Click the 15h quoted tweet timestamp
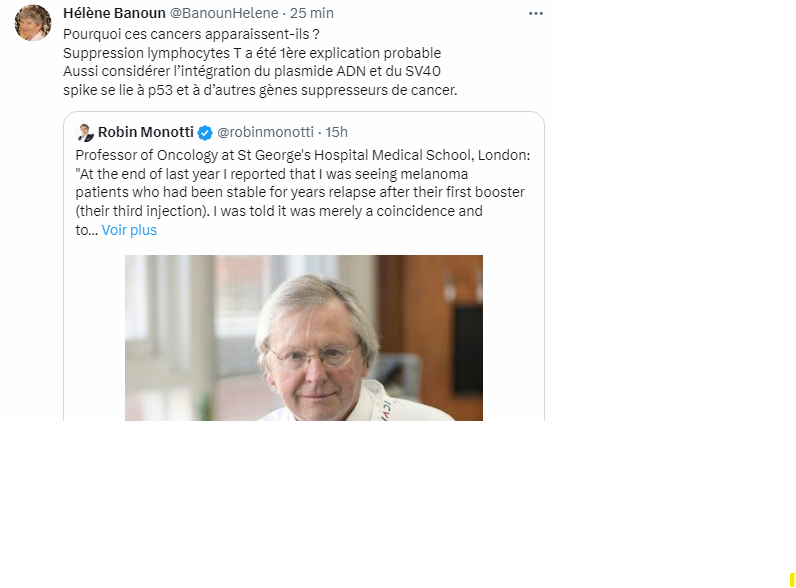 coord(337,132)
